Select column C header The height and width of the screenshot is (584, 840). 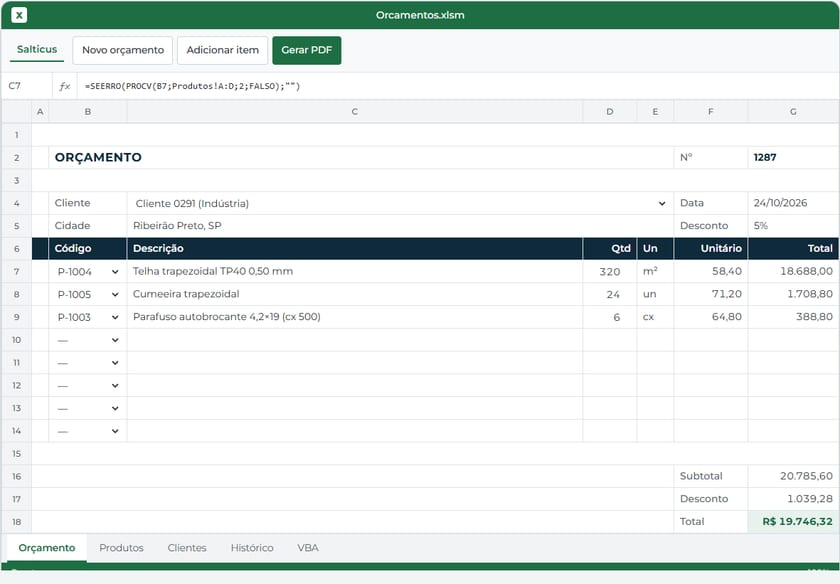355,111
